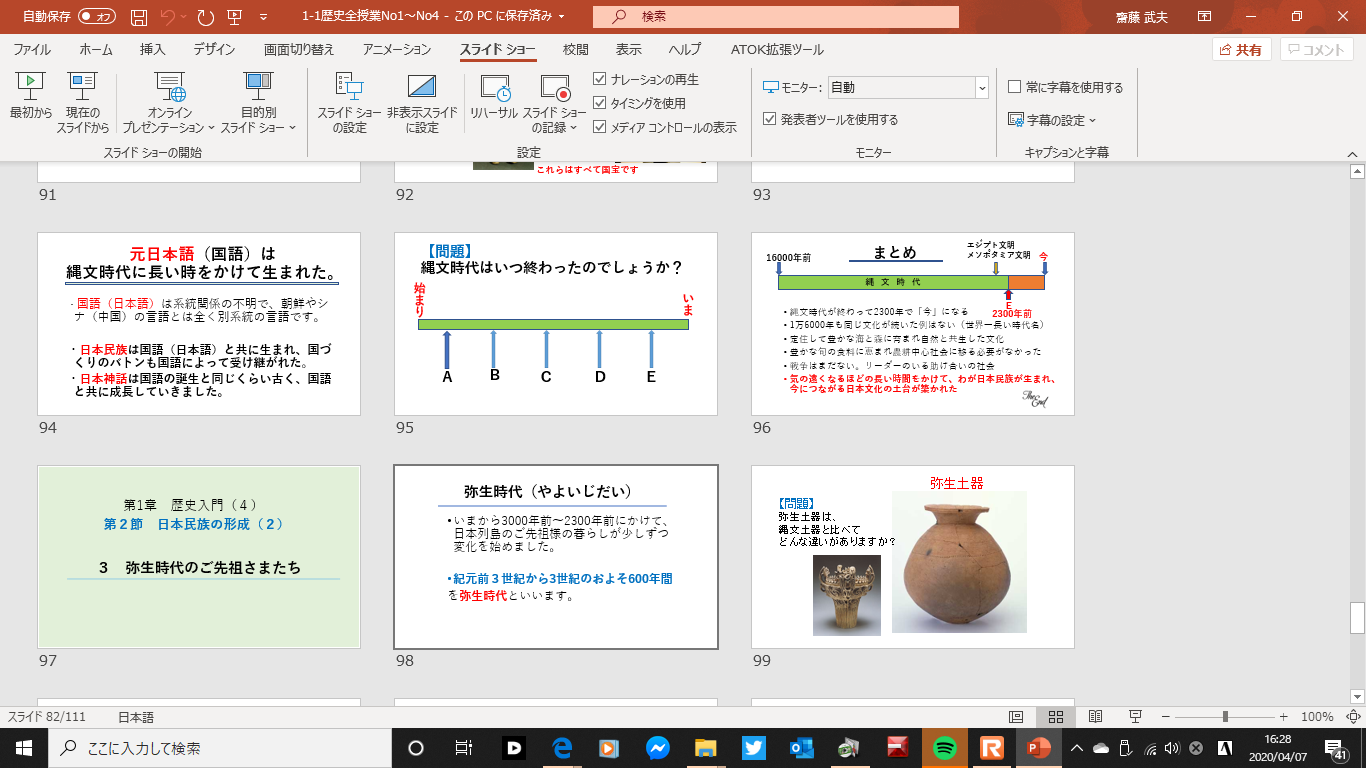
Task: Switch to the ホーム tab
Action: tap(96, 50)
